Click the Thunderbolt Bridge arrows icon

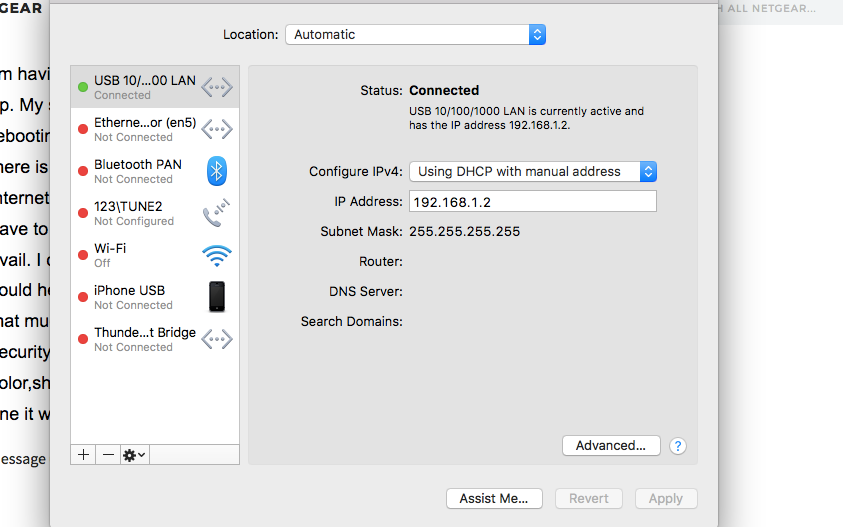pos(217,339)
